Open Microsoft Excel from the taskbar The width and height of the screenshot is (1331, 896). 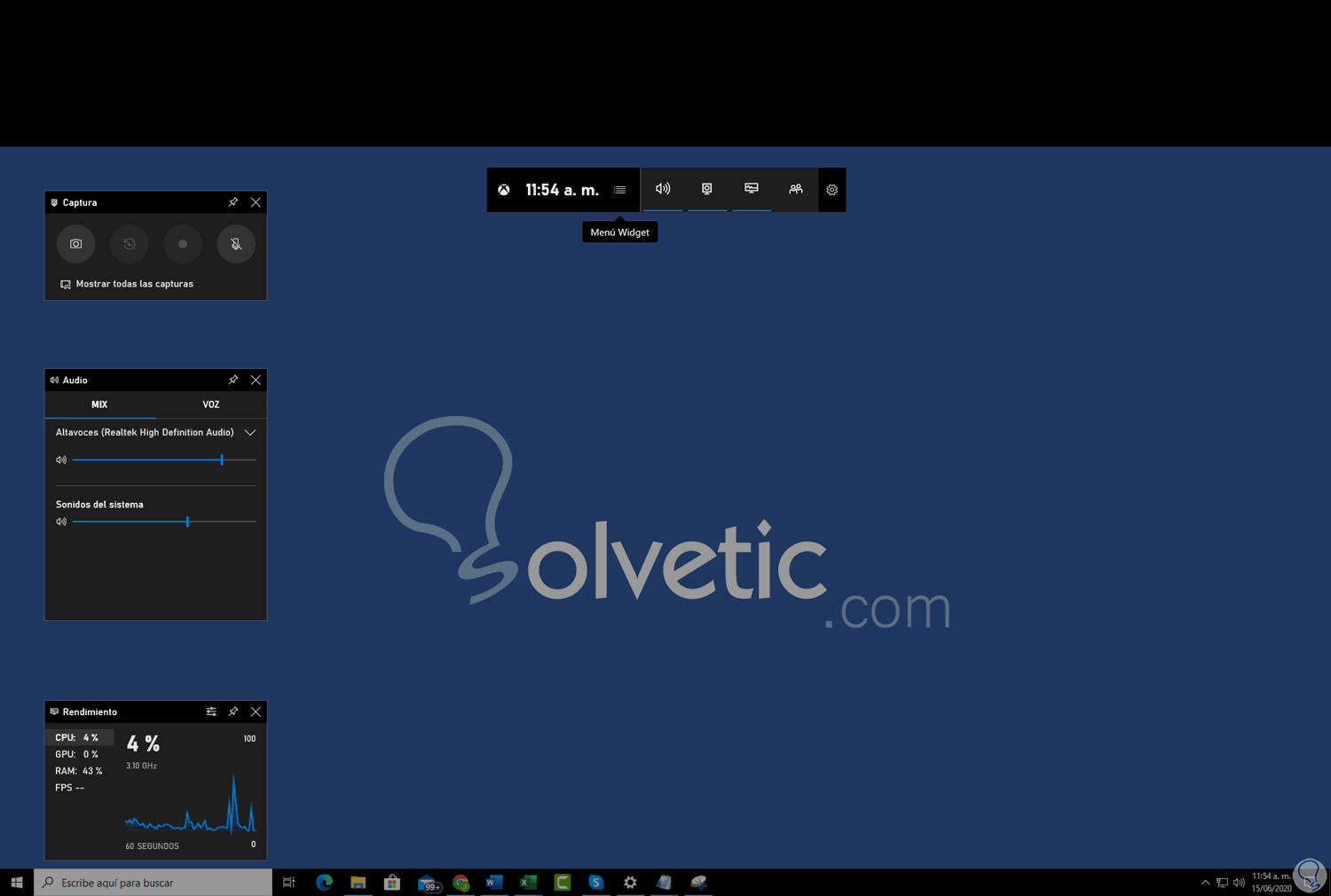pyautogui.click(x=528, y=883)
